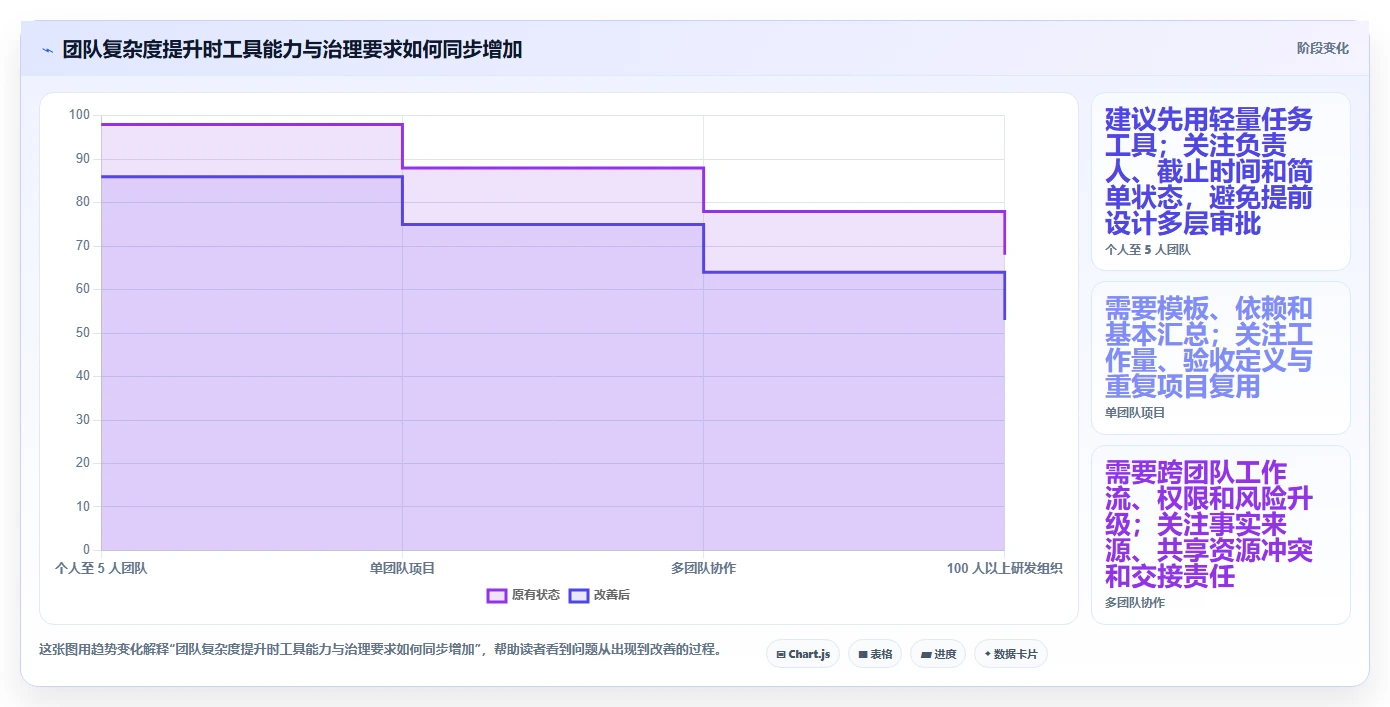The width and height of the screenshot is (1390, 707).
Task: Open the 个人至 5 人团队 advice card
Action: click(1221, 182)
